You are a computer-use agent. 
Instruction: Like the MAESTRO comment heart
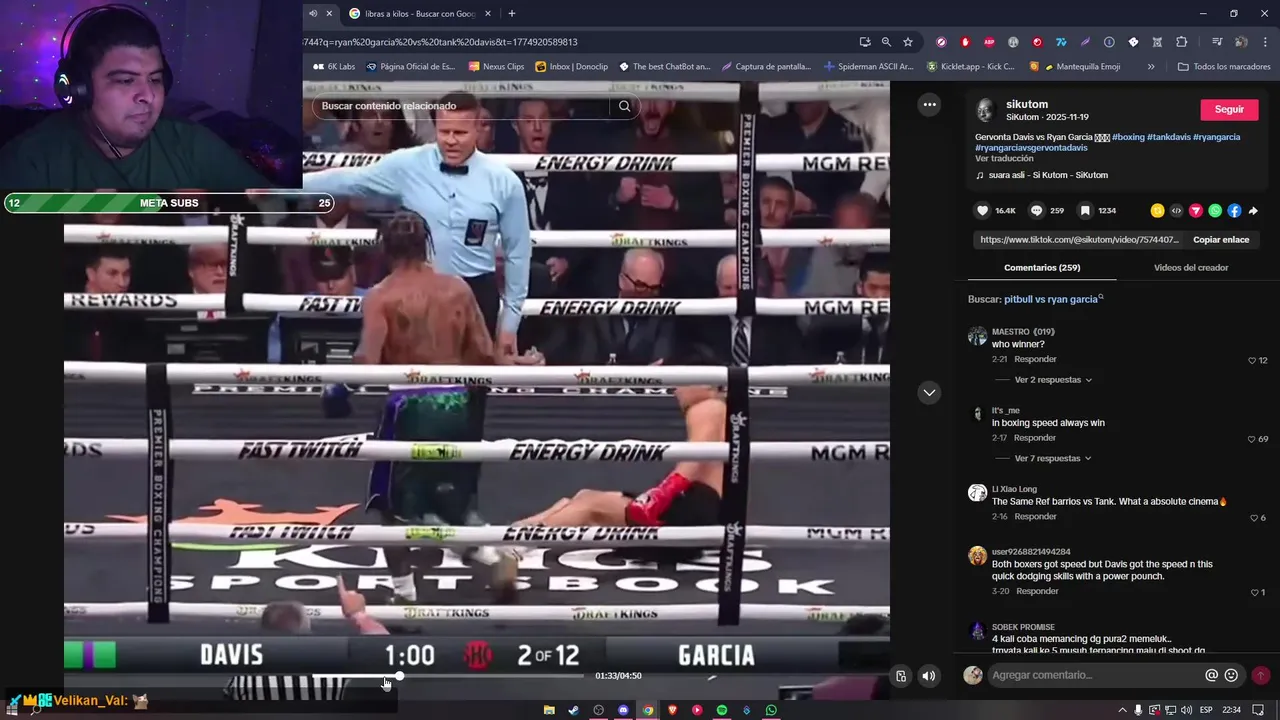[x=1252, y=360]
